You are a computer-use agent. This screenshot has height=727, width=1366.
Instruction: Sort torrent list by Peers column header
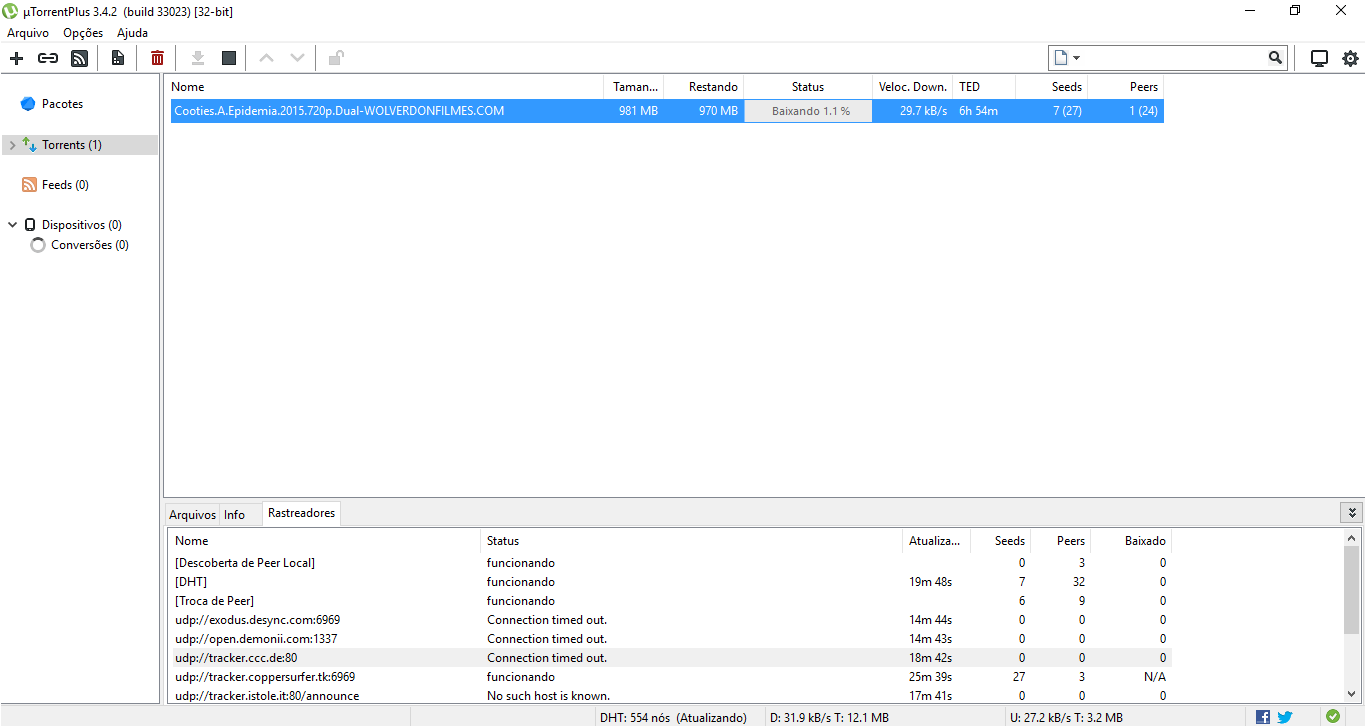(1126, 87)
